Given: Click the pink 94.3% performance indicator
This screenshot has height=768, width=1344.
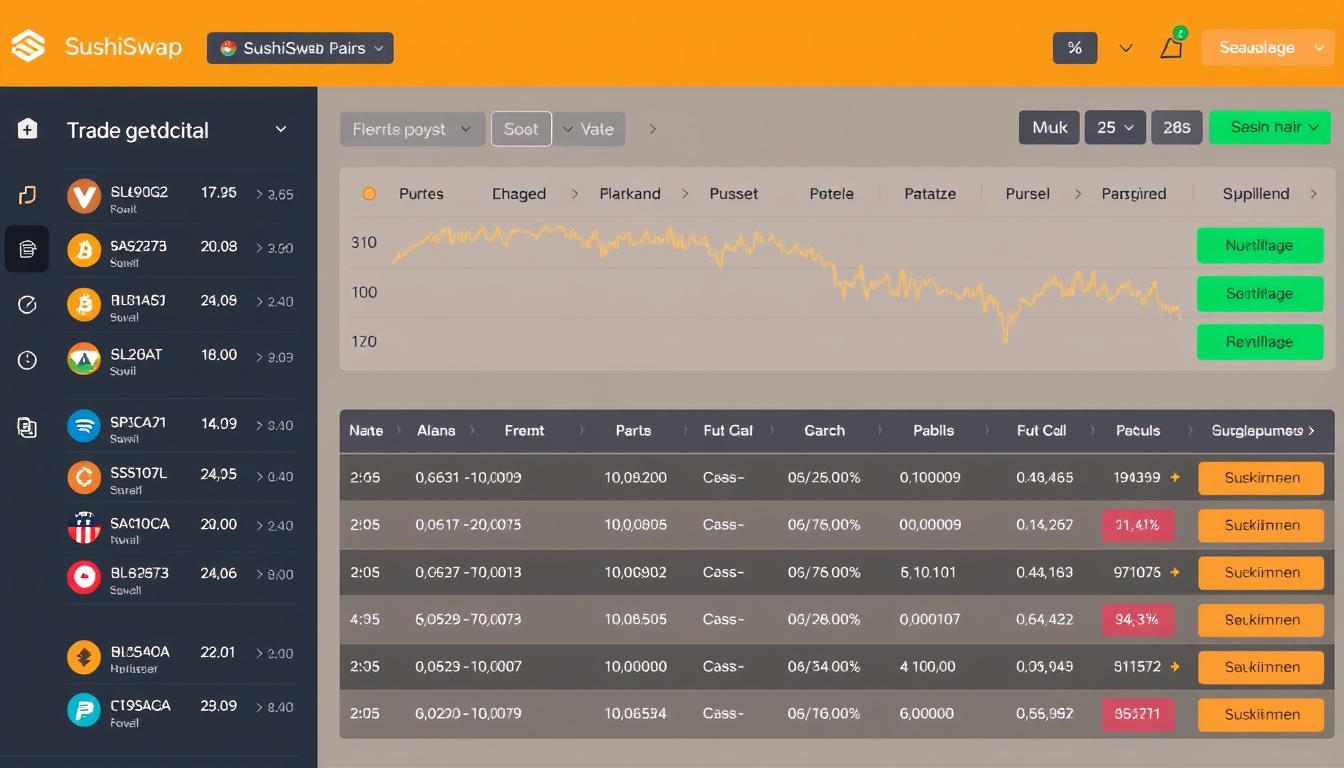Looking at the screenshot, I should [1138, 619].
